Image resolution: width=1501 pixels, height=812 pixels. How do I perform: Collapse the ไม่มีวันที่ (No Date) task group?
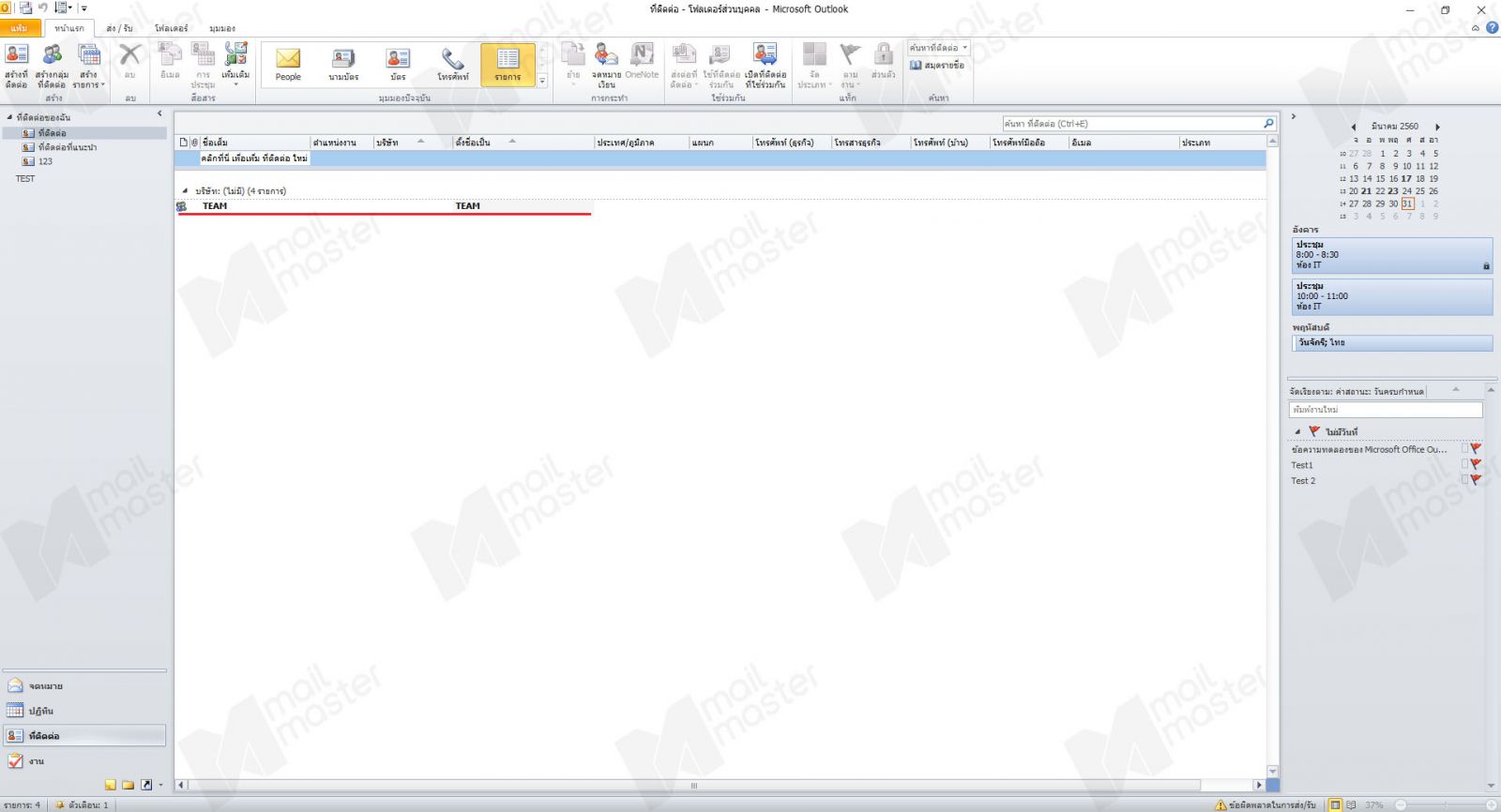1297,432
